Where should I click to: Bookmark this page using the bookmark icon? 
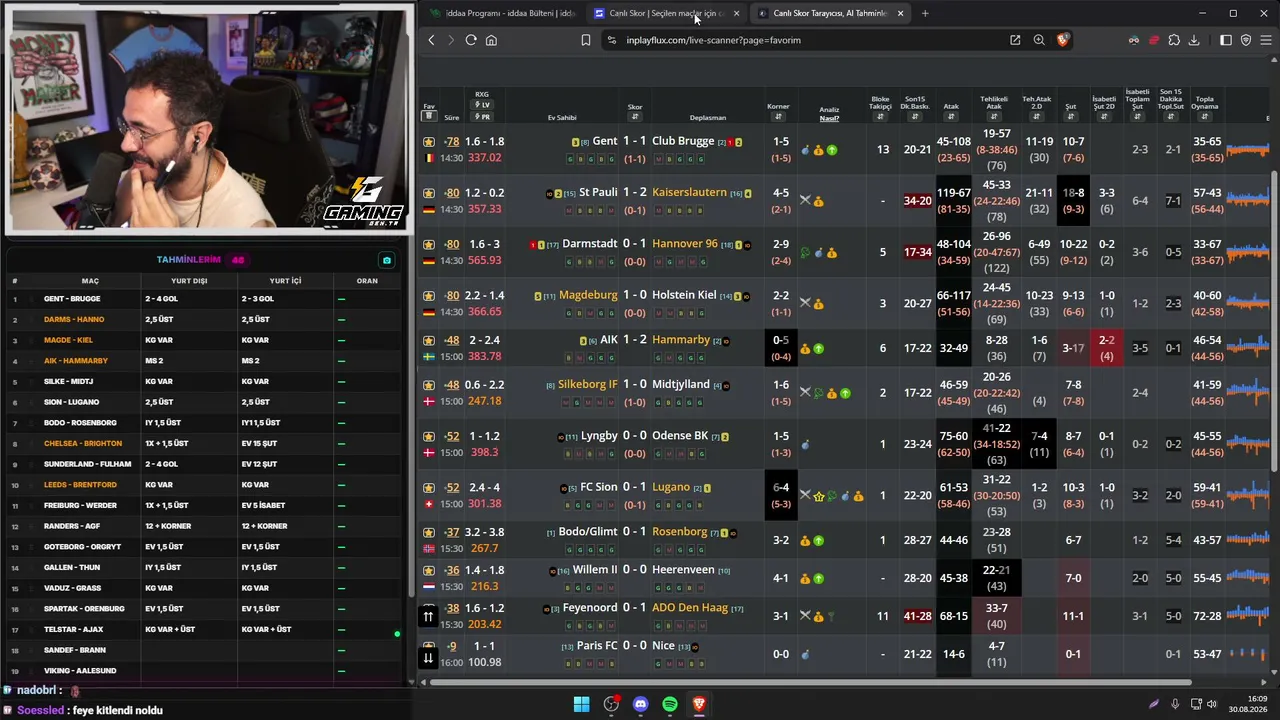click(x=586, y=40)
